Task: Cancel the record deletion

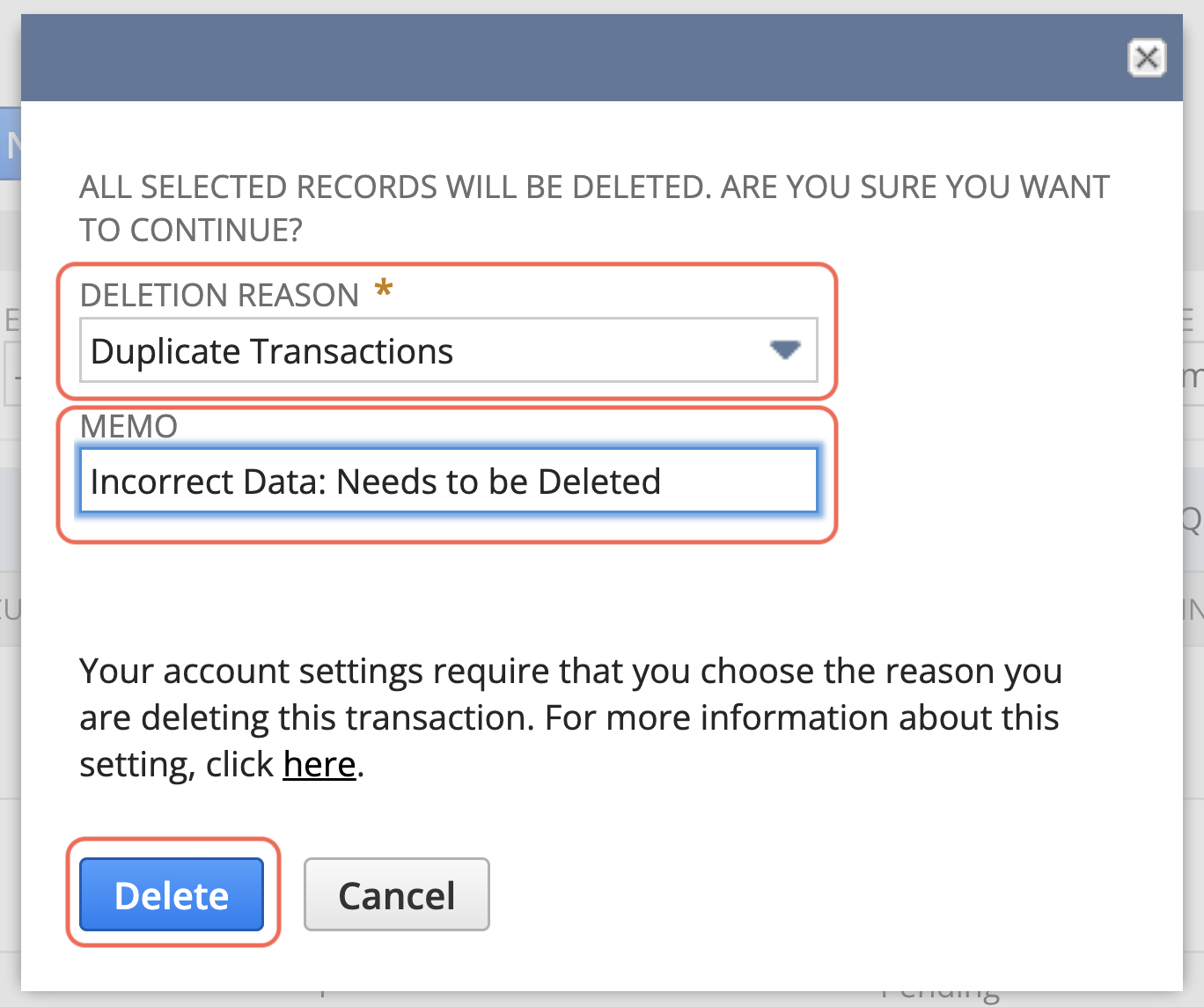Action: (396, 894)
